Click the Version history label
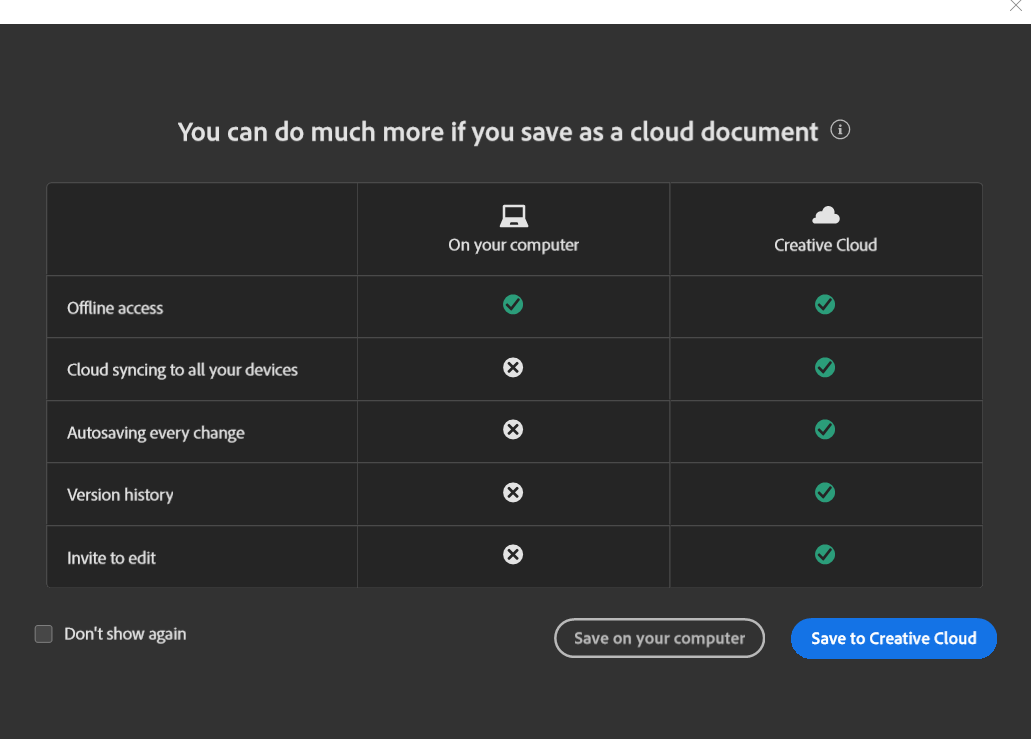This screenshot has height=739, width=1031. point(120,494)
